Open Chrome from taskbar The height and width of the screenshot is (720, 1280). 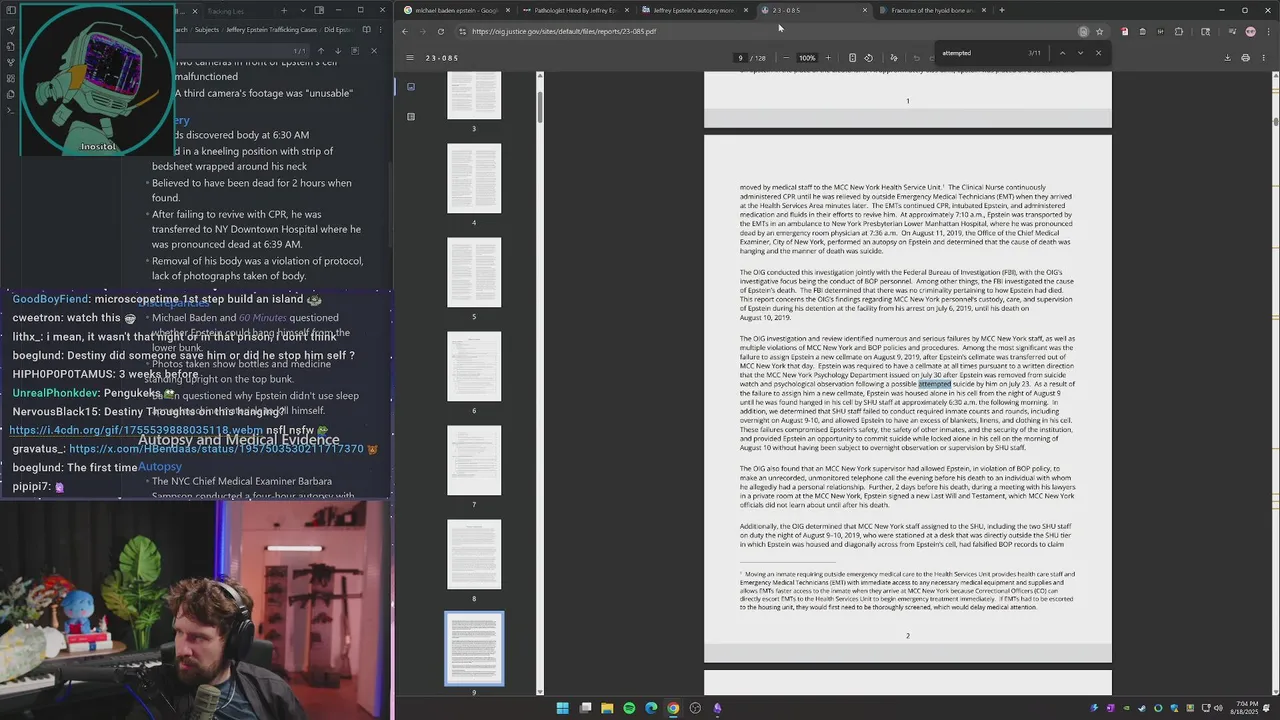click(673, 708)
